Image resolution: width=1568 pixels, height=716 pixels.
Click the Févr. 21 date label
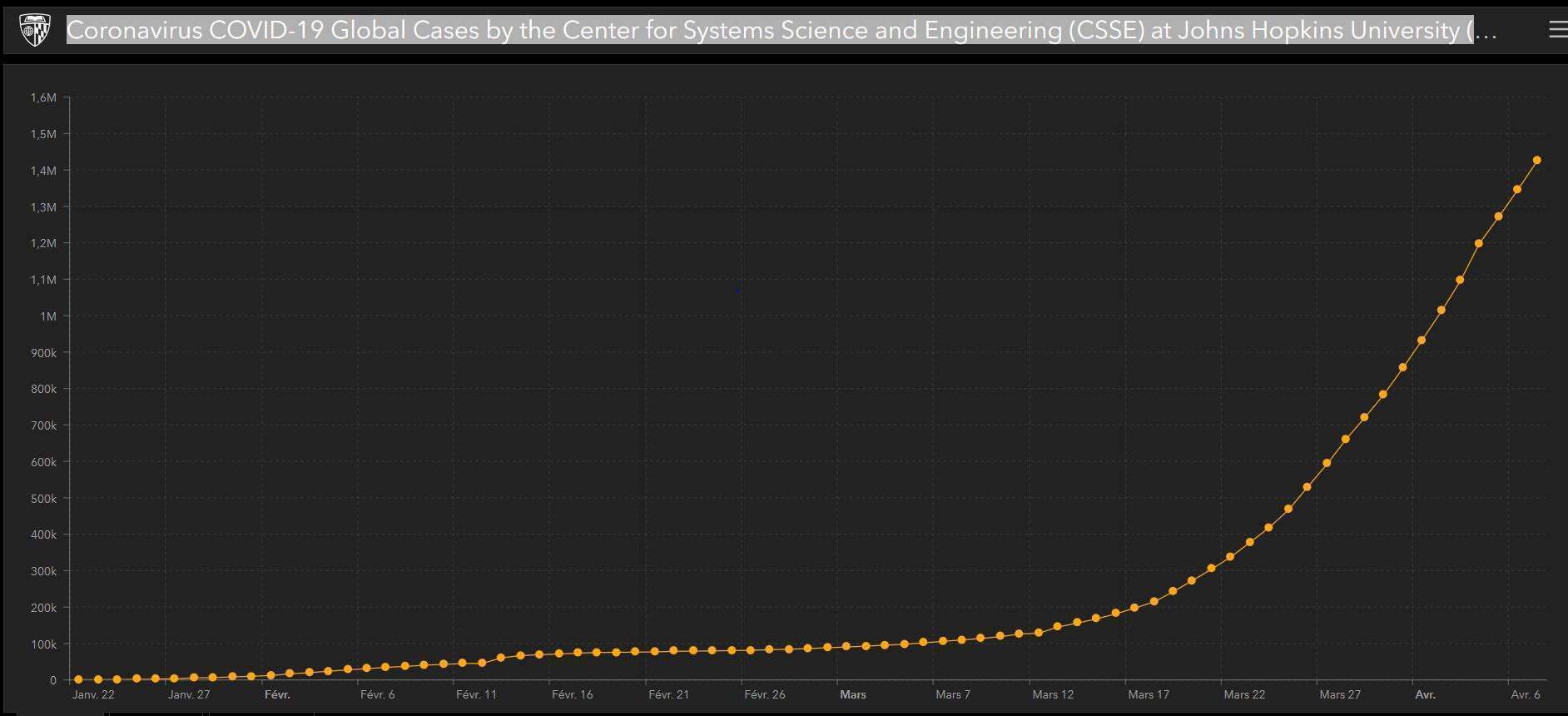point(668,694)
